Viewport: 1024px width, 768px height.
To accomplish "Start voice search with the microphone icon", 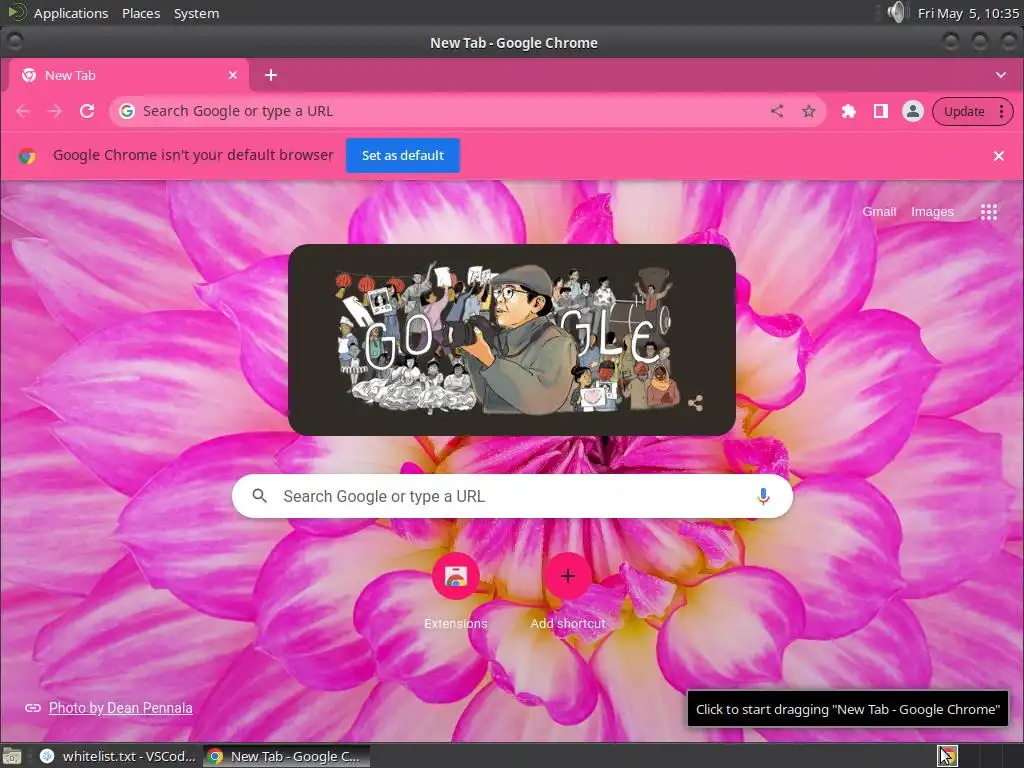I will (x=763, y=496).
